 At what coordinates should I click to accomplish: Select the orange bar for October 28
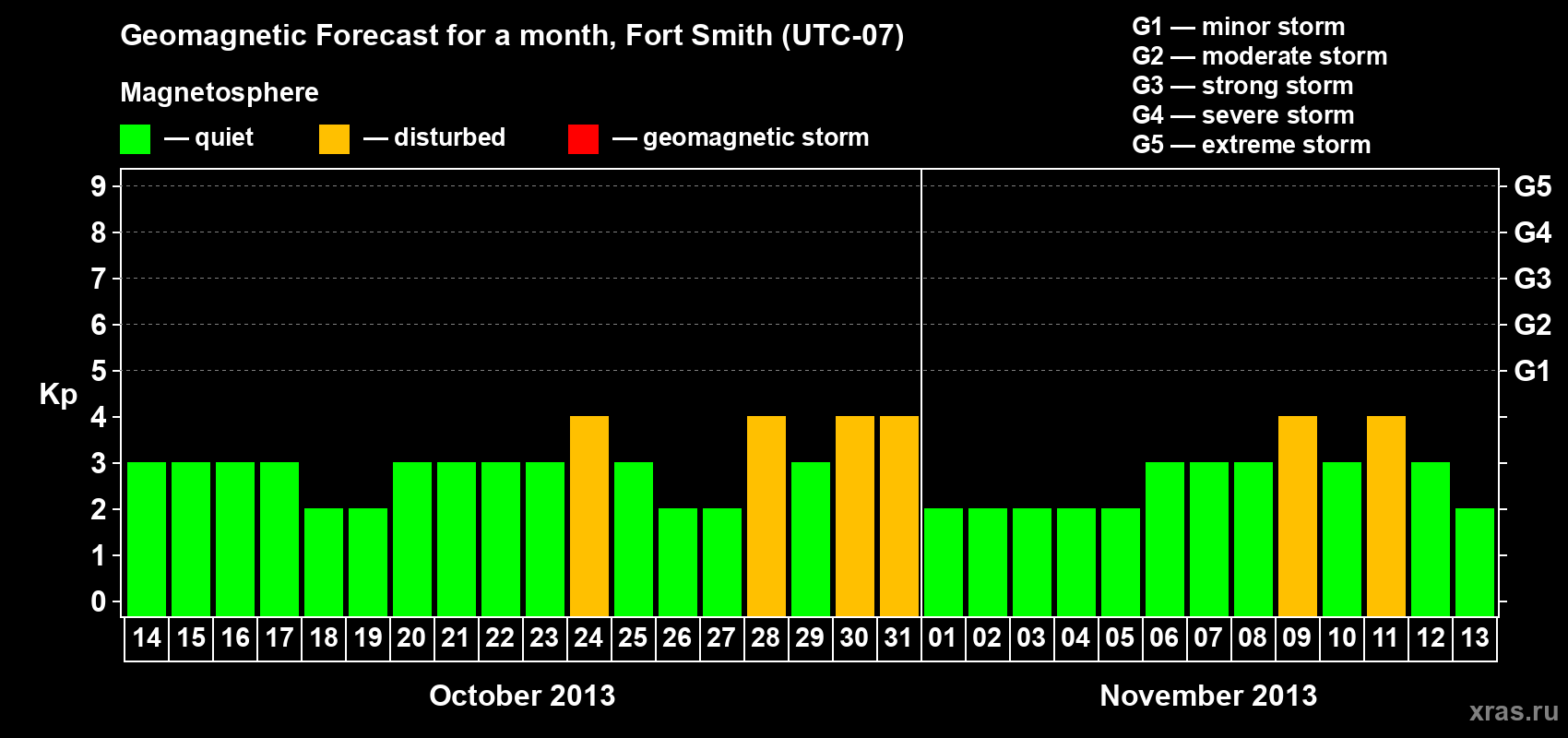tap(766, 516)
